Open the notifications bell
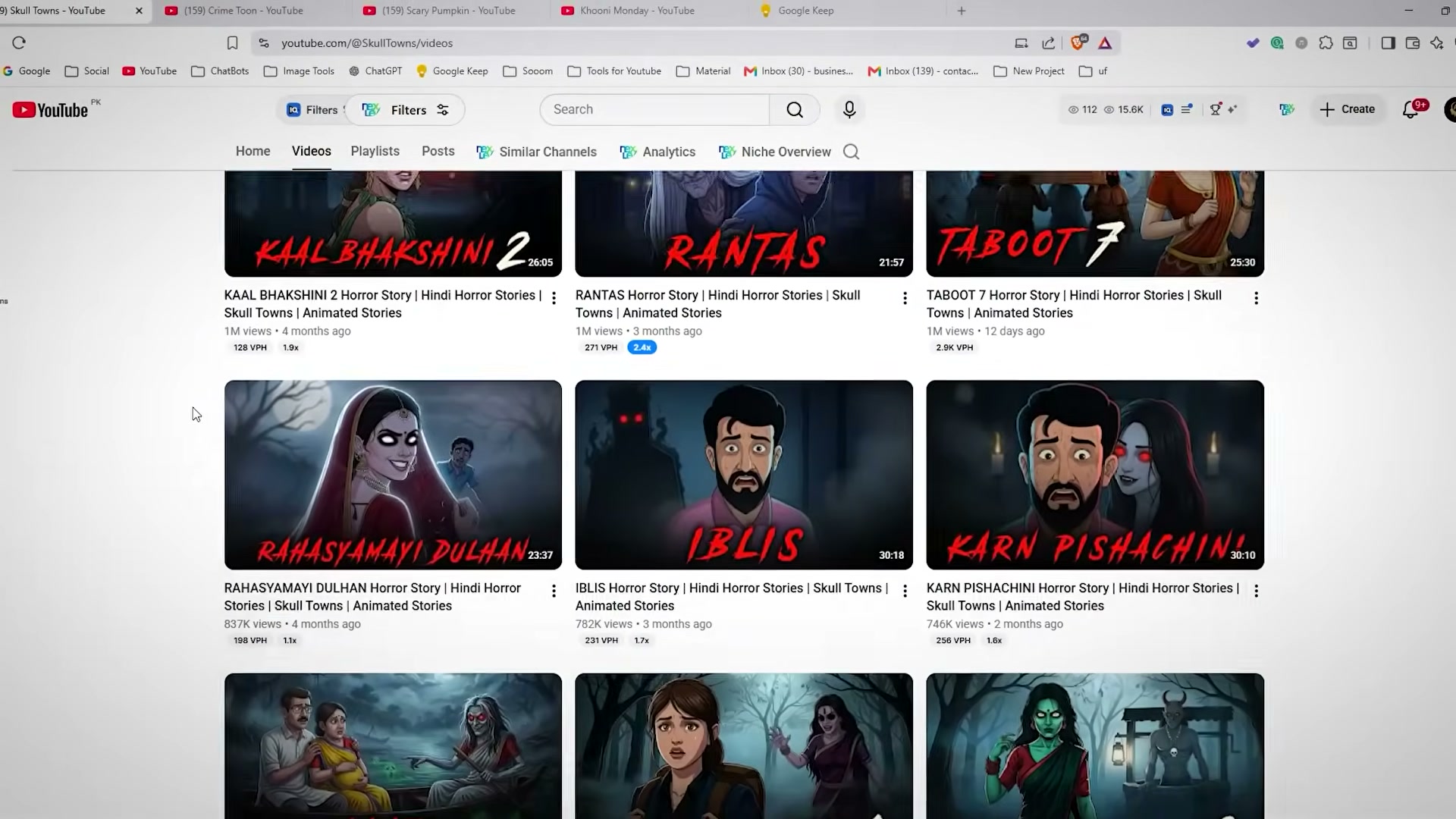Screen dimensions: 1456x819 tap(1410, 110)
